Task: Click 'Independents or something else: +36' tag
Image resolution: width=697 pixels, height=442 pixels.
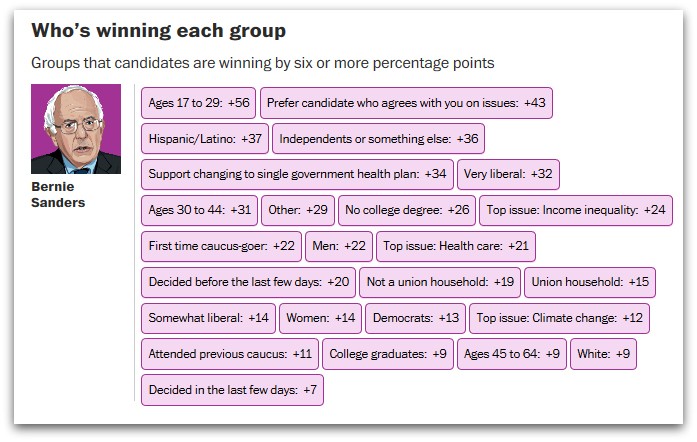Action: click(x=378, y=139)
